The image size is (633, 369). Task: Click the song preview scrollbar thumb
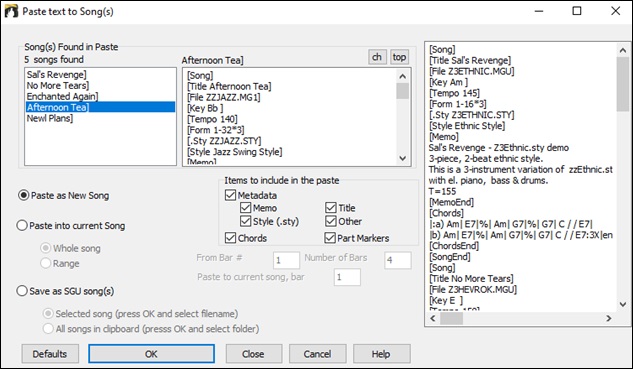402,91
